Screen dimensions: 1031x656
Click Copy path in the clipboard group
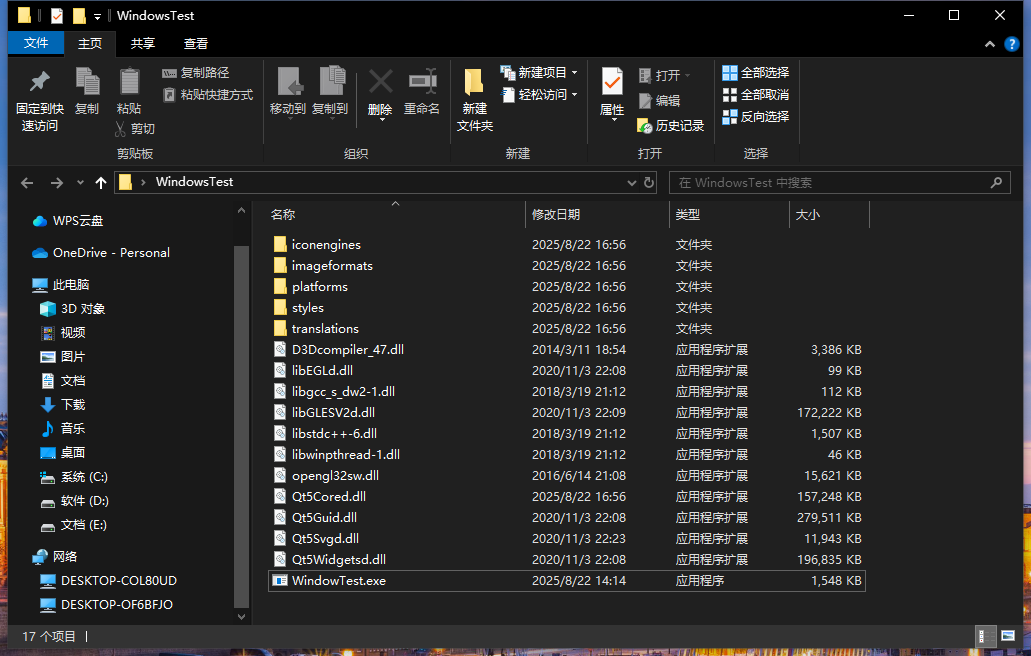coord(196,73)
